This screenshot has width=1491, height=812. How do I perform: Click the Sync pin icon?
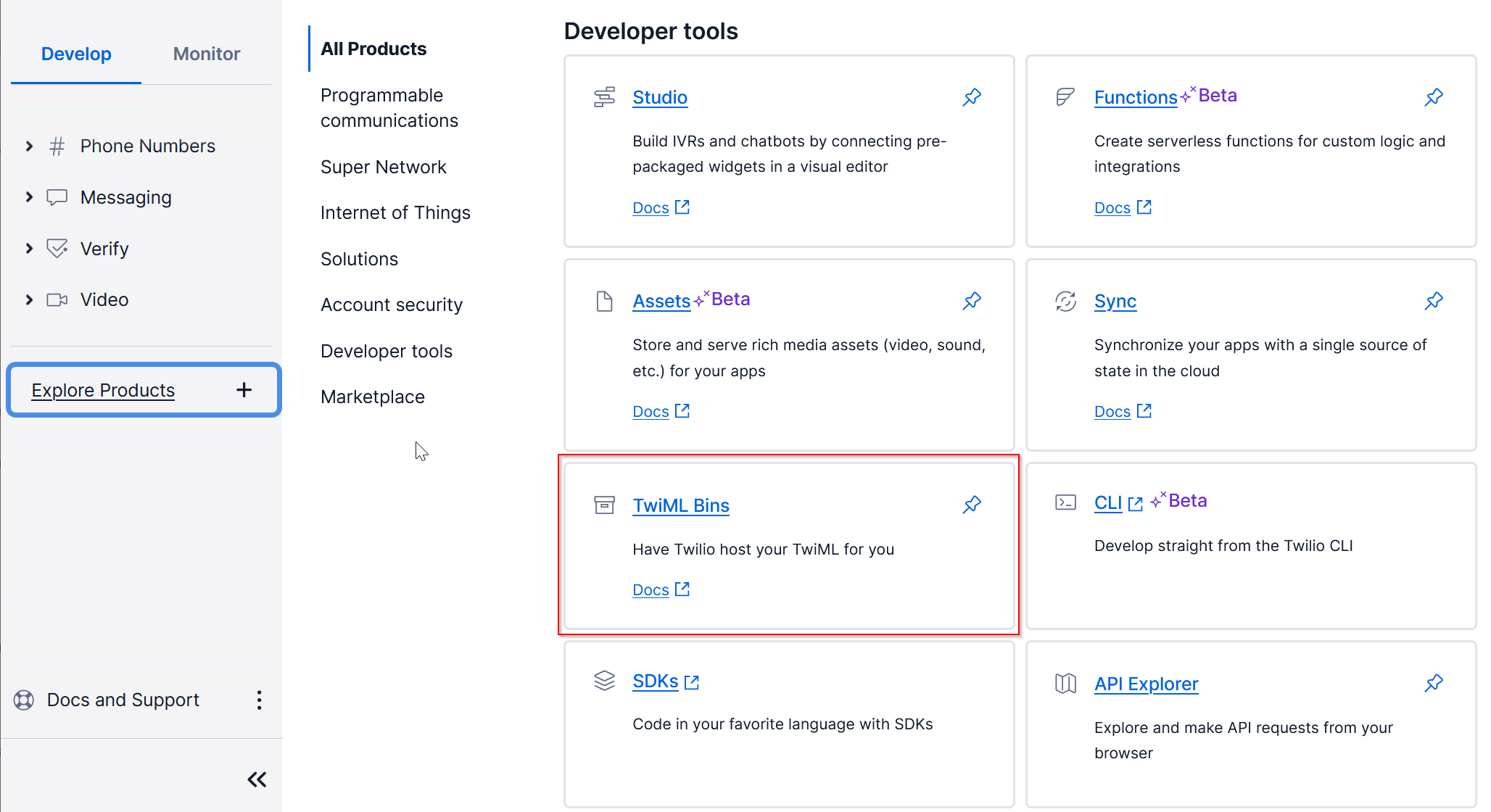(1434, 301)
